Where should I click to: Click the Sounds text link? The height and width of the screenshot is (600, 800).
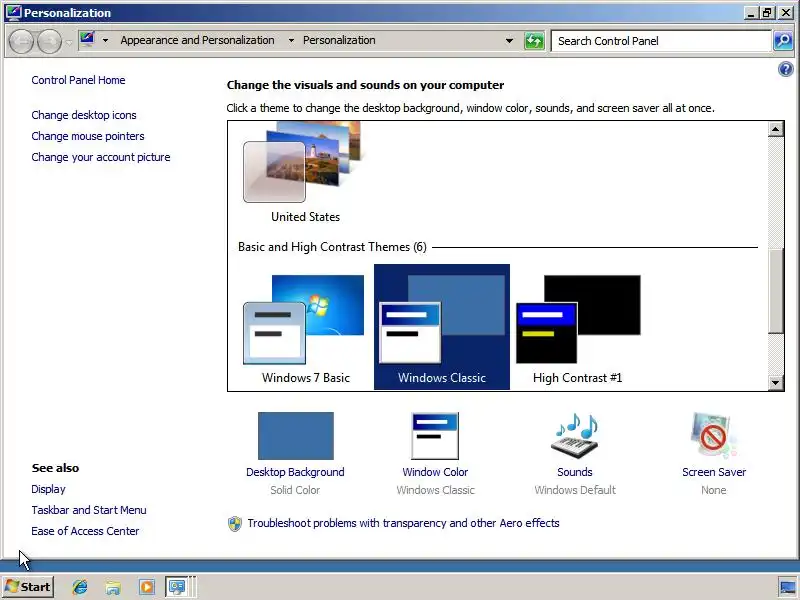pyautogui.click(x=575, y=472)
